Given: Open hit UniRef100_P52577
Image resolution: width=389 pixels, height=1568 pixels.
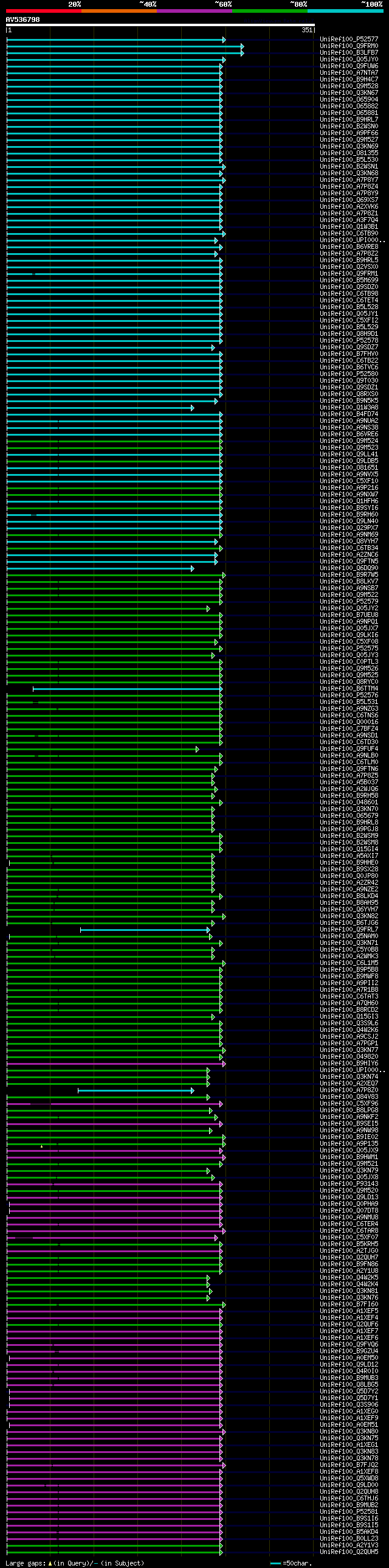Looking at the screenshot, I should pyautogui.click(x=349, y=40).
